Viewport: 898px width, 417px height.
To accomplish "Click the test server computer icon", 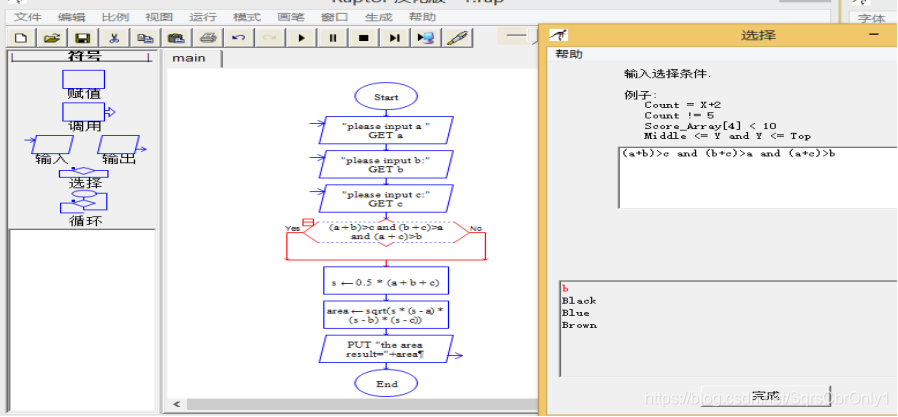I will (426, 38).
